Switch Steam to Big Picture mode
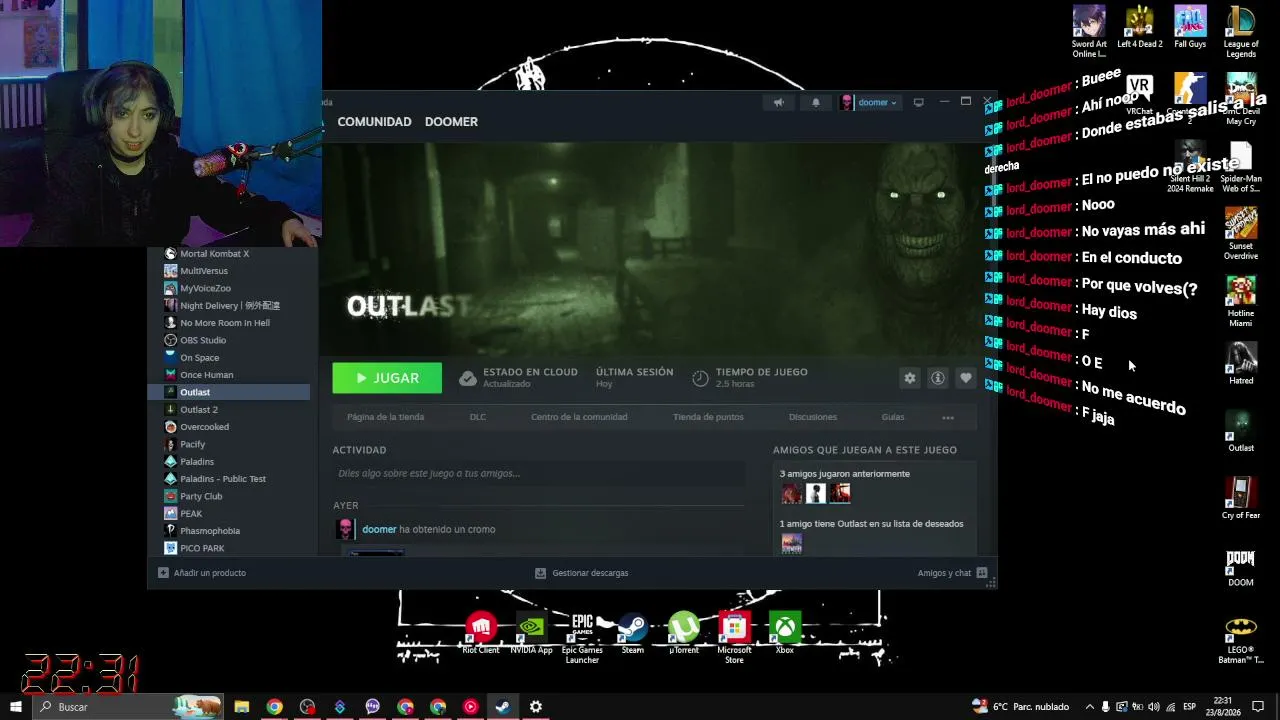1280x720 pixels. click(x=918, y=102)
